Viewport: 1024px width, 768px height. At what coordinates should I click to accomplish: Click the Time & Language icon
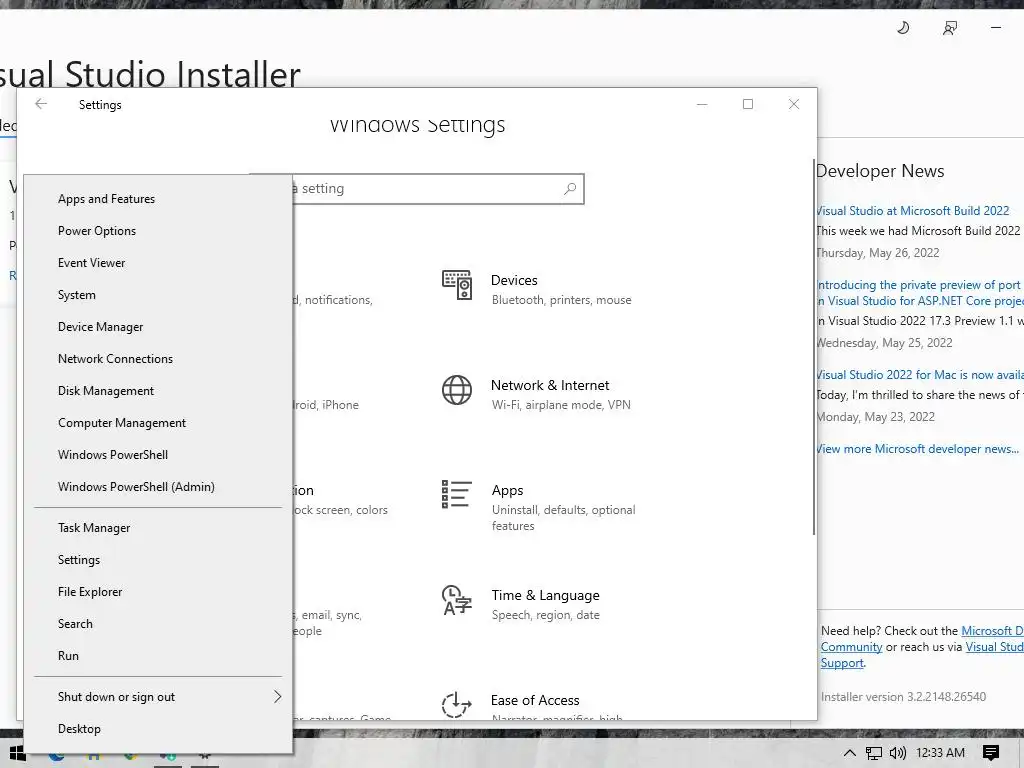click(x=456, y=600)
